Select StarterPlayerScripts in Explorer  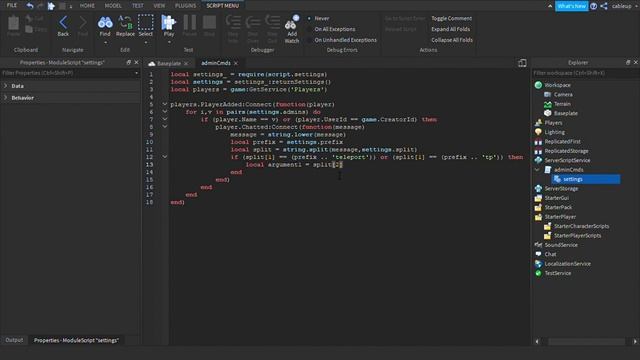(x=577, y=236)
